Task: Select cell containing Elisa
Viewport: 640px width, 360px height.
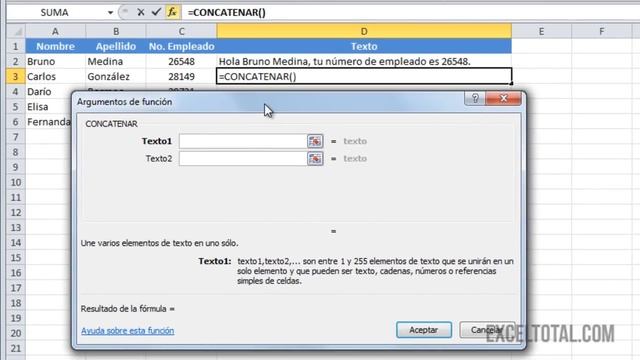Action: pos(48,107)
